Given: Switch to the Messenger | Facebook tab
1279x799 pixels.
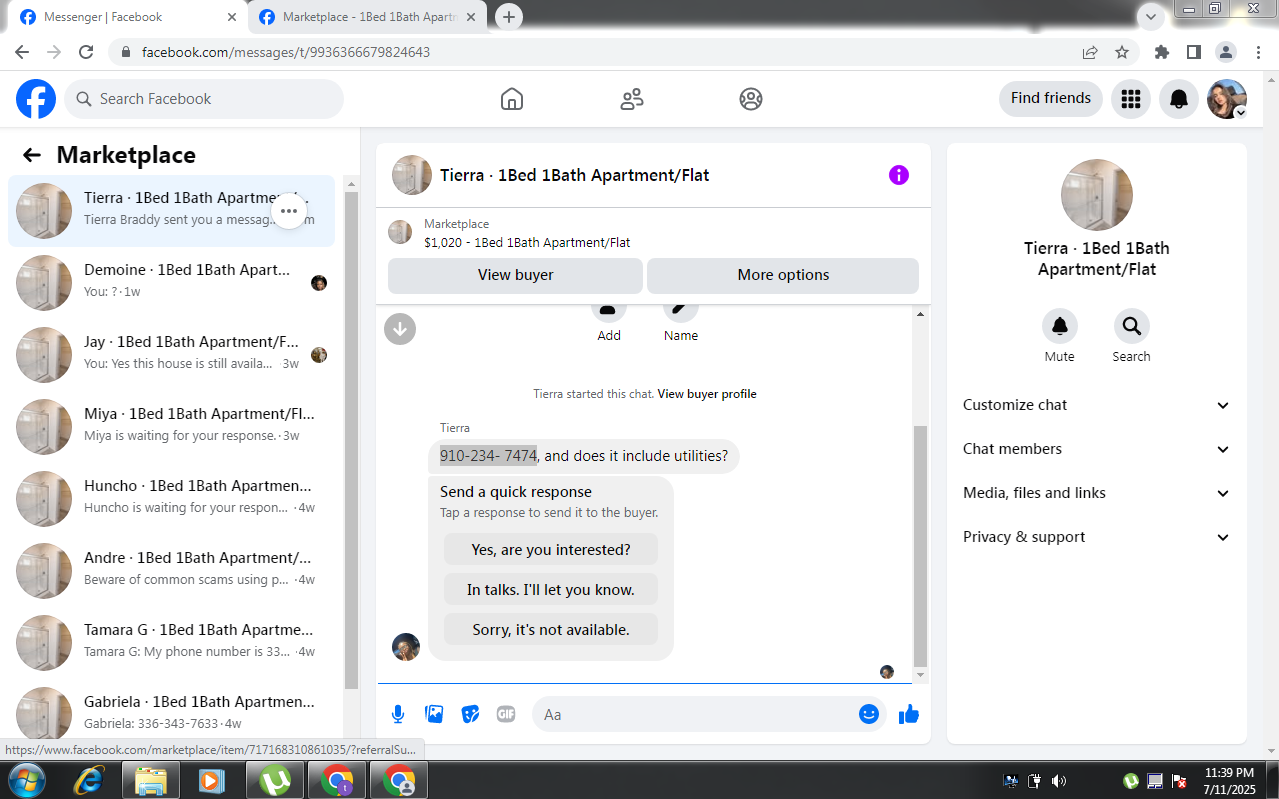Looking at the screenshot, I should (128, 17).
